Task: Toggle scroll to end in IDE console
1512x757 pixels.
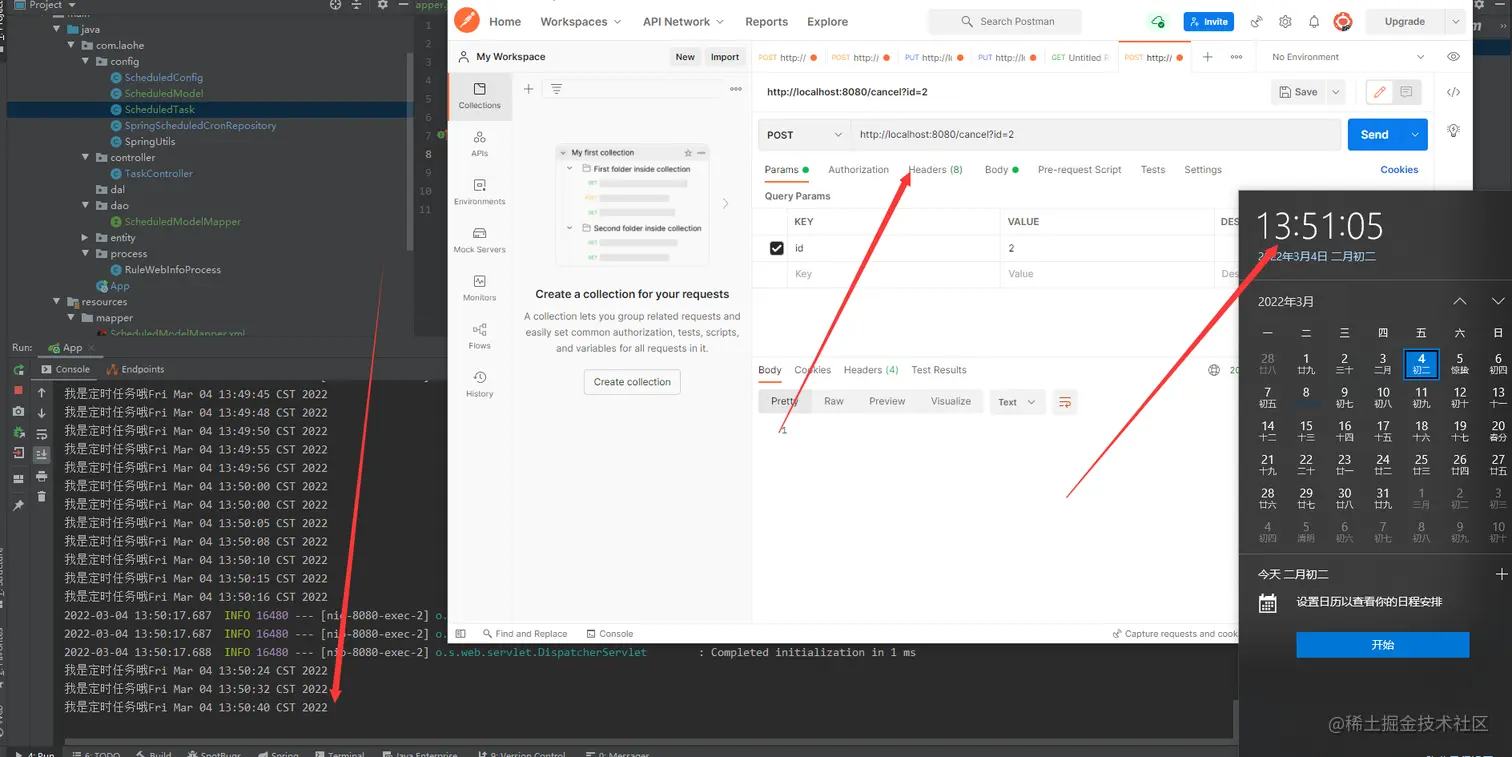Action: tap(42, 454)
